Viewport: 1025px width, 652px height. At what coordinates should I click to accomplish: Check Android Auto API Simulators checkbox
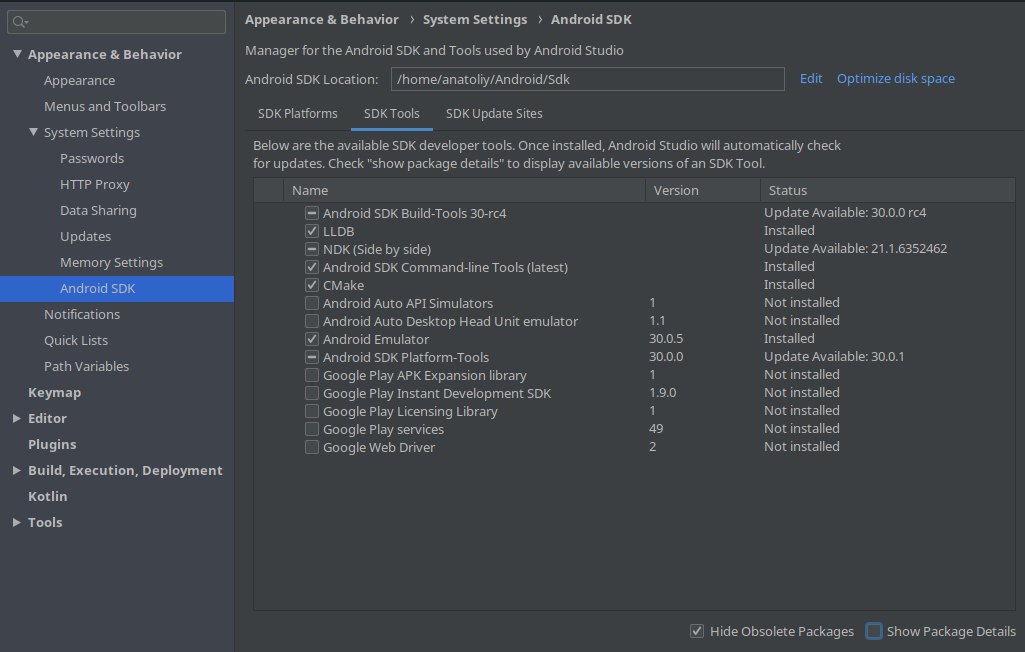click(312, 303)
